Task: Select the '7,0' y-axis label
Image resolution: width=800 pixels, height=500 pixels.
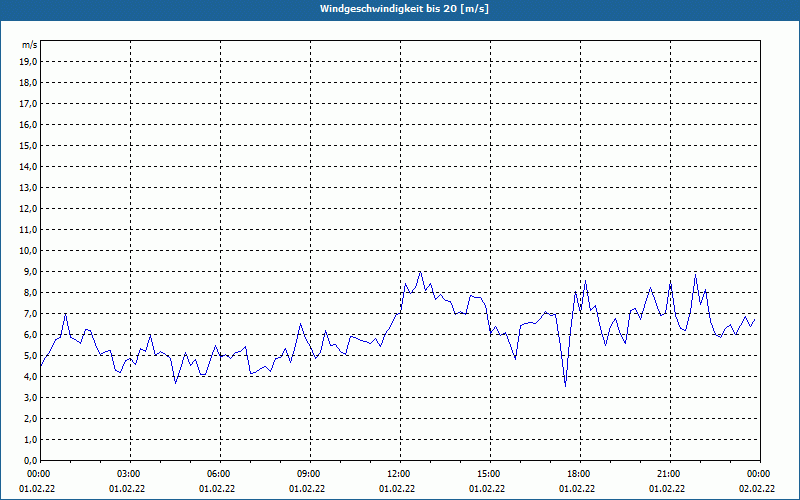Action: click(x=31, y=313)
